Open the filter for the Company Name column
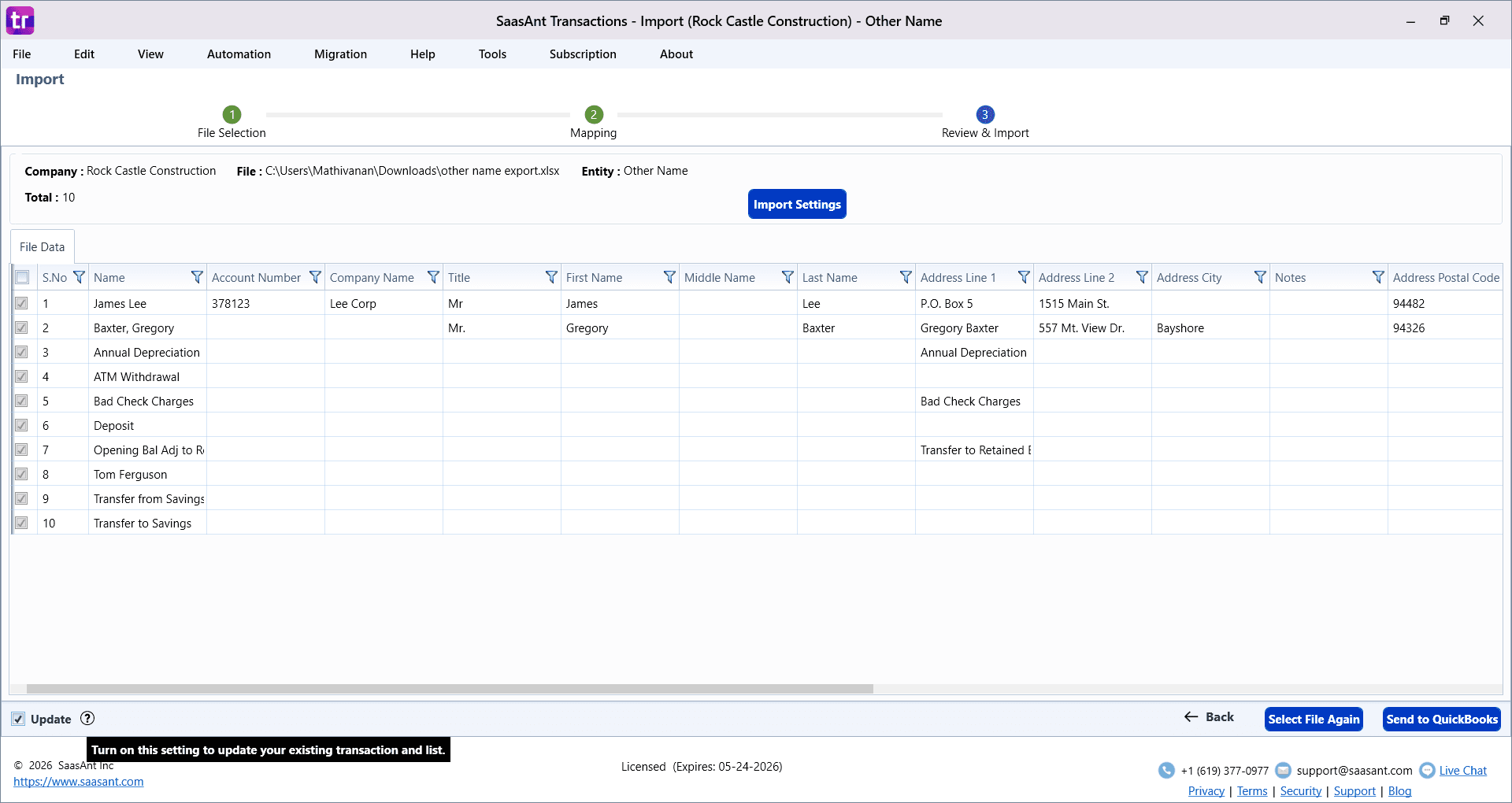This screenshot has height=803, width=1512. (x=433, y=277)
